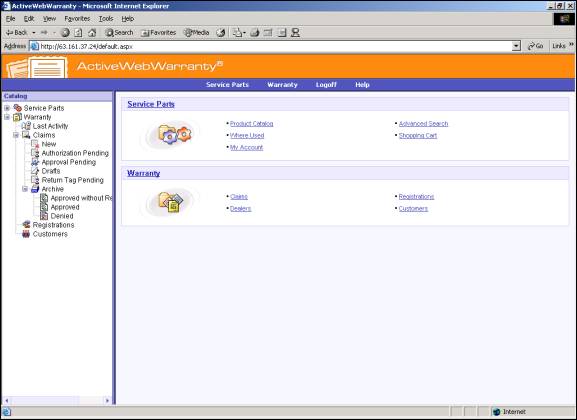Viewport: 577px width, 420px height.
Task: Collapse the Archive tree node
Action: coord(25,189)
